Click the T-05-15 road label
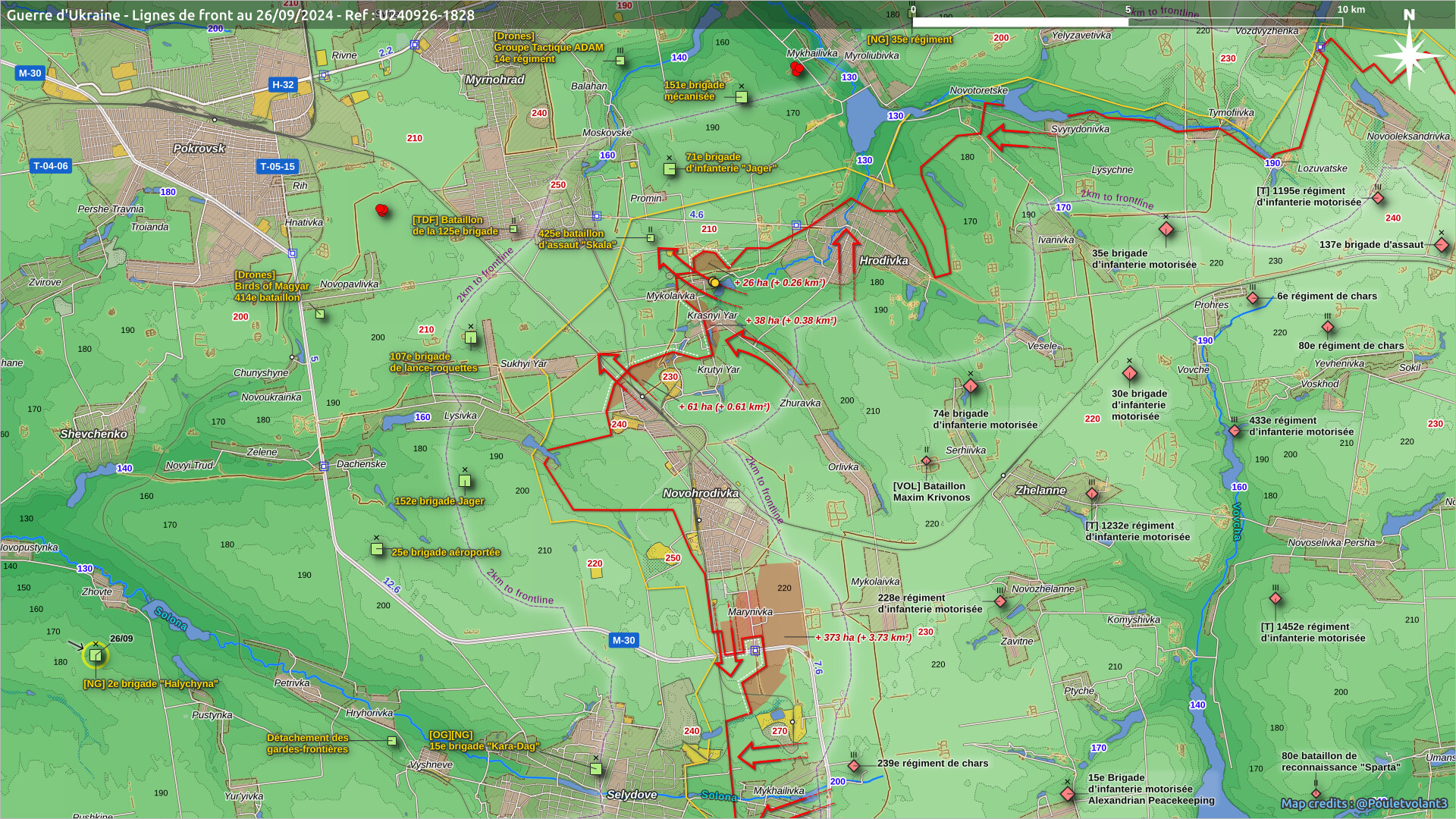 pos(277,167)
